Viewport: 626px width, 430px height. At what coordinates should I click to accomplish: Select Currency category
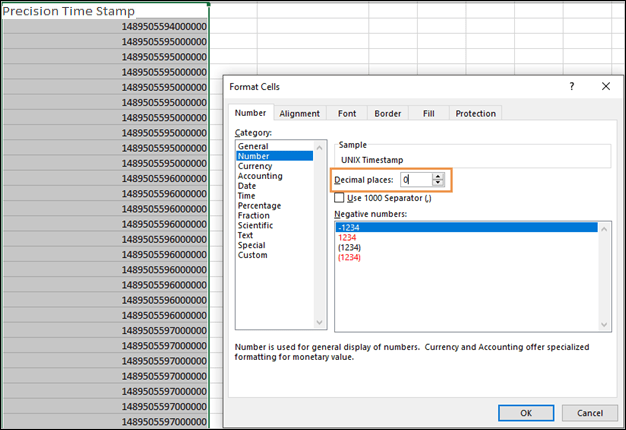275,166
